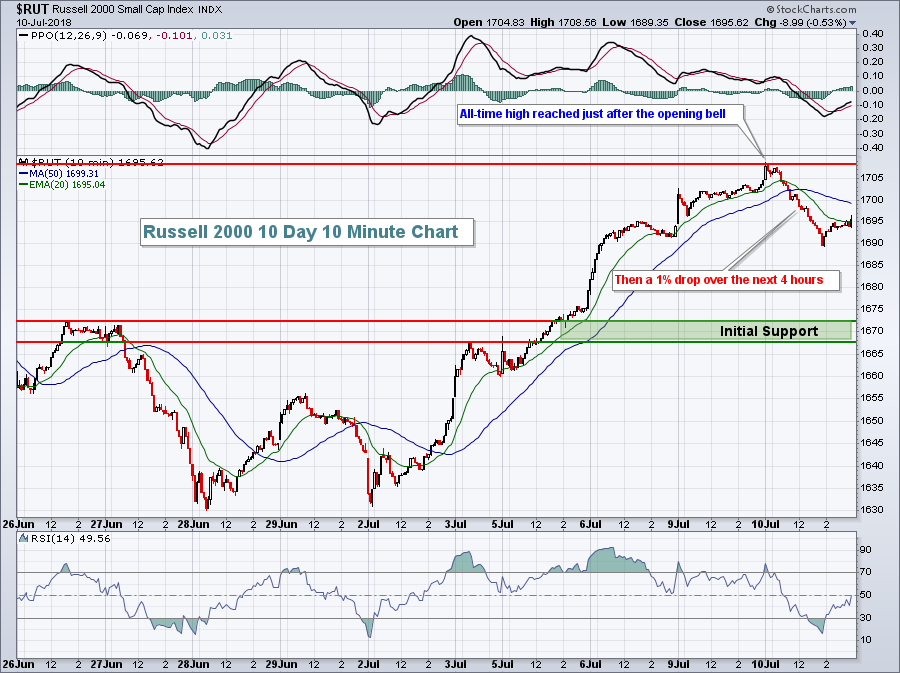Open the dropdown arrow beside the Chg value
This screenshot has width=900, height=673.
point(852,23)
